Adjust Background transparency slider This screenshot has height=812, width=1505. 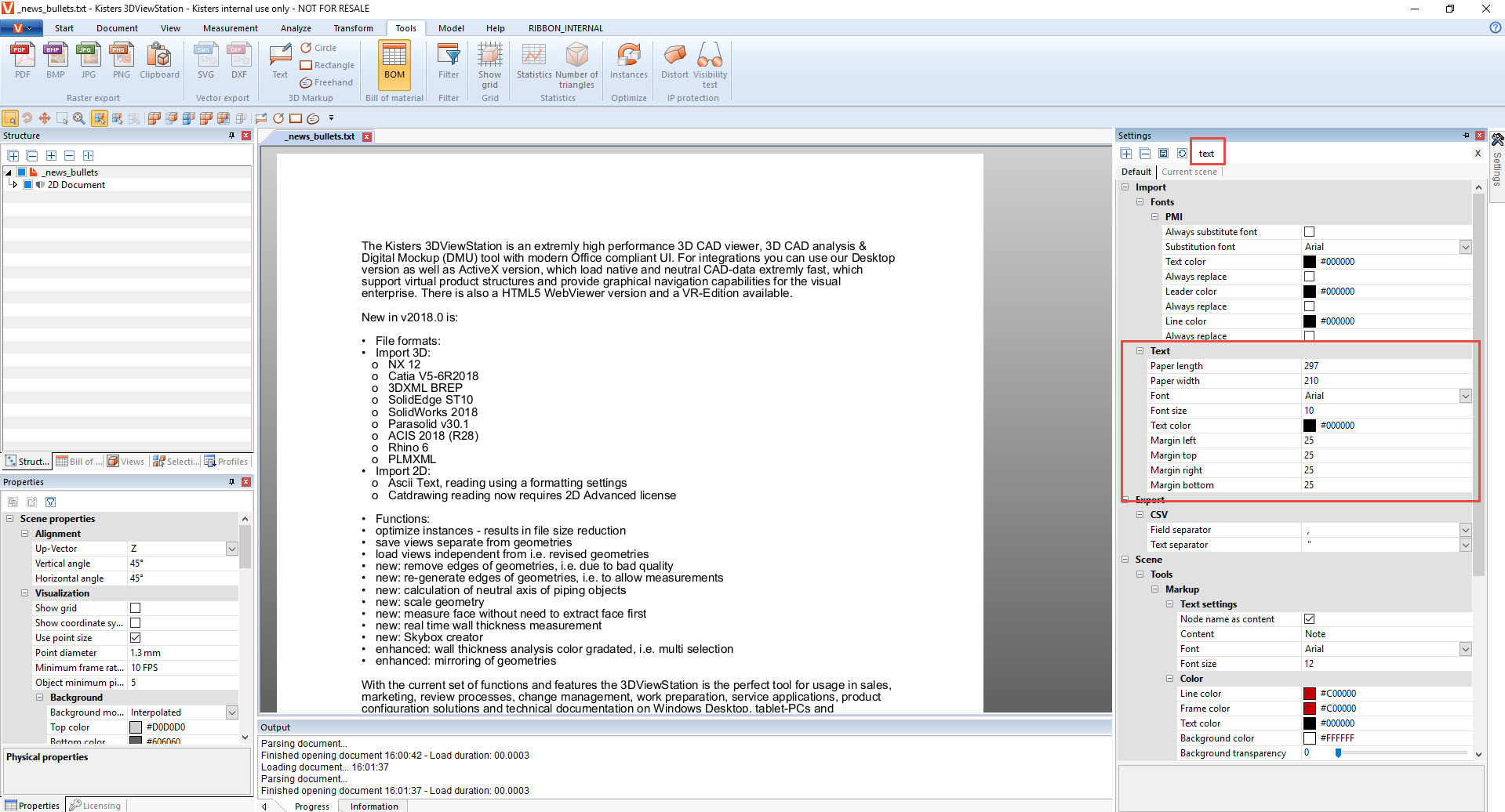pyautogui.click(x=1338, y=753)
